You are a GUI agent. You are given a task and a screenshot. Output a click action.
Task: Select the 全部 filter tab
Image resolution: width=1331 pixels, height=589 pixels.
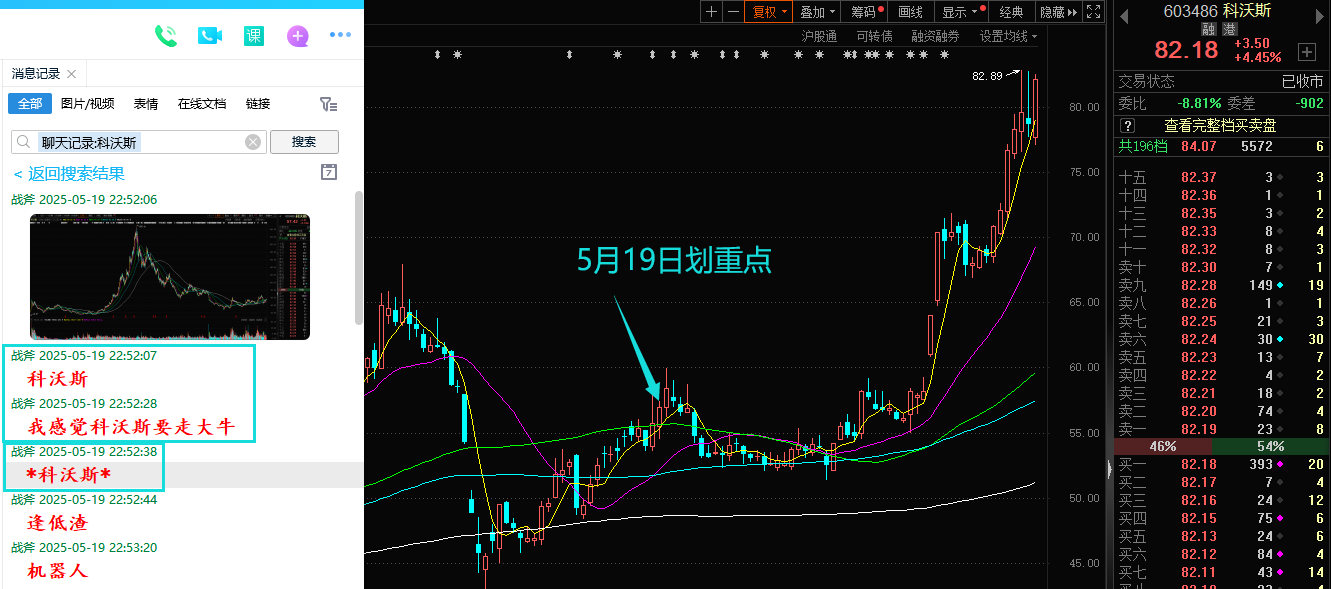(x=30, y=104)
